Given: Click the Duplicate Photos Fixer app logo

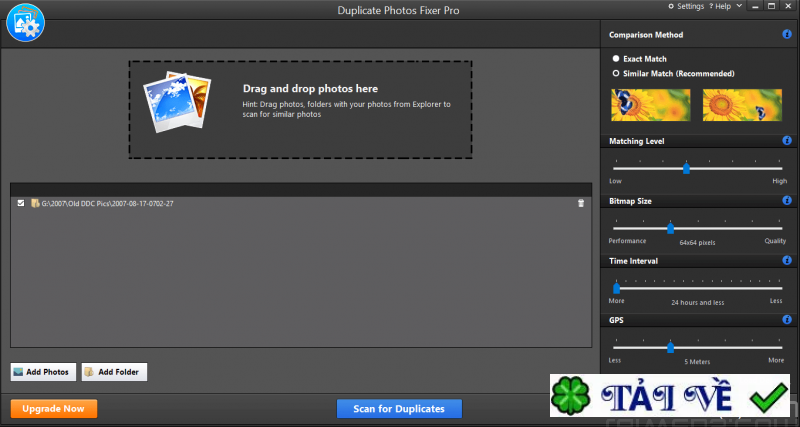Looking at the screenshot, I should [x=26, y=22].
